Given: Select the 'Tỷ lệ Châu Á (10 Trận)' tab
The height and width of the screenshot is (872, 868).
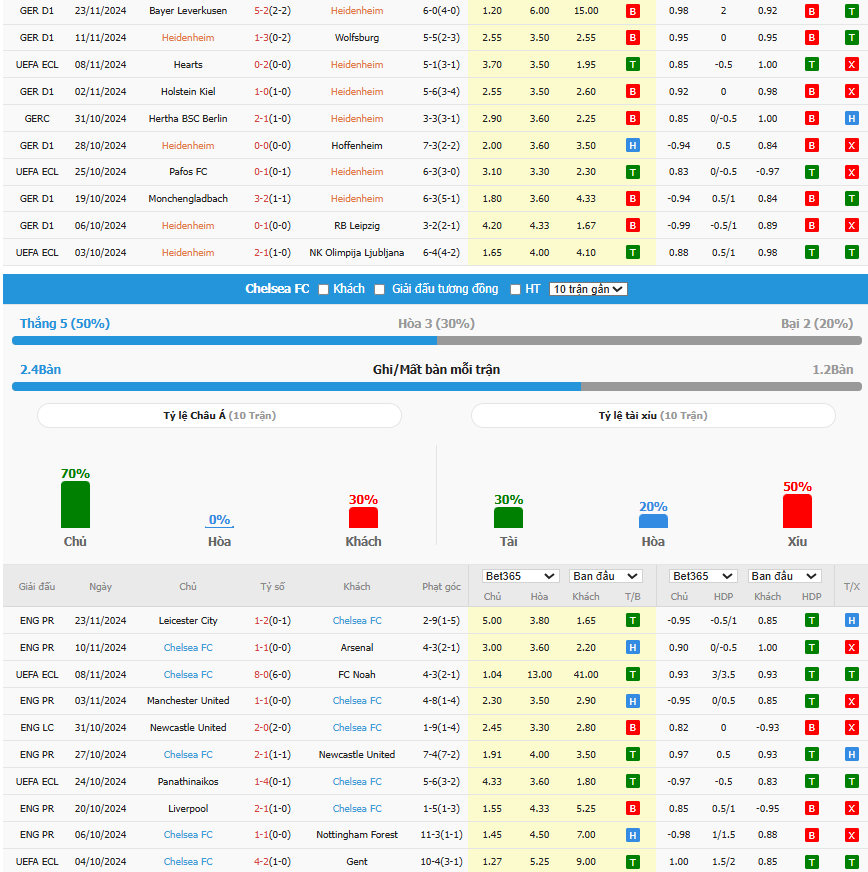Looking at the screenshot, I should click(219, 415).
